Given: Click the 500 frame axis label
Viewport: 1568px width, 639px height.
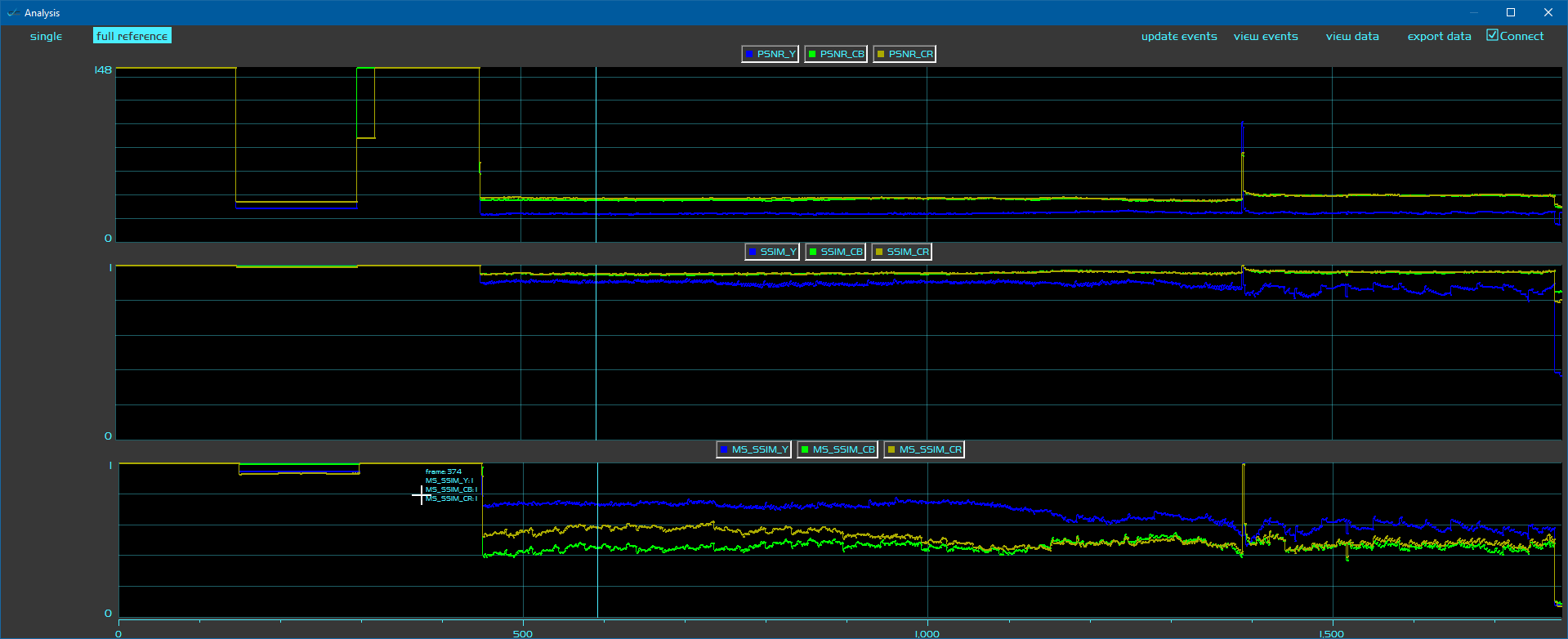Looking at the screenshot, I should coord(522,633).
